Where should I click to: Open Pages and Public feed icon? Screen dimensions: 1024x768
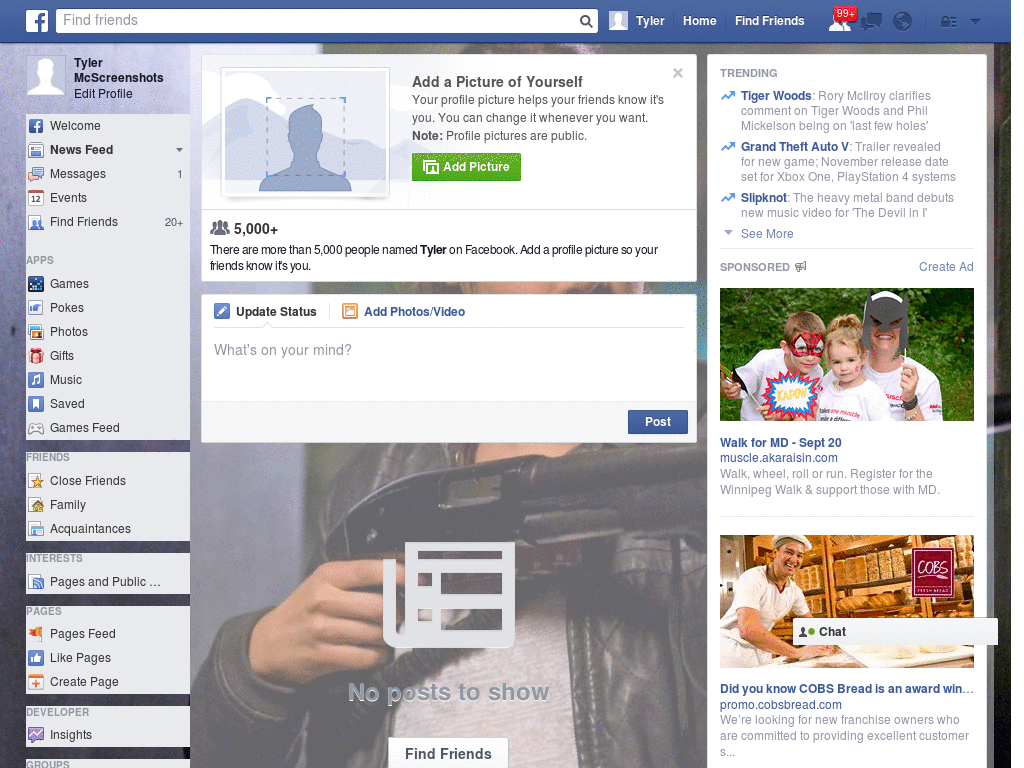[x=36, y=582]
